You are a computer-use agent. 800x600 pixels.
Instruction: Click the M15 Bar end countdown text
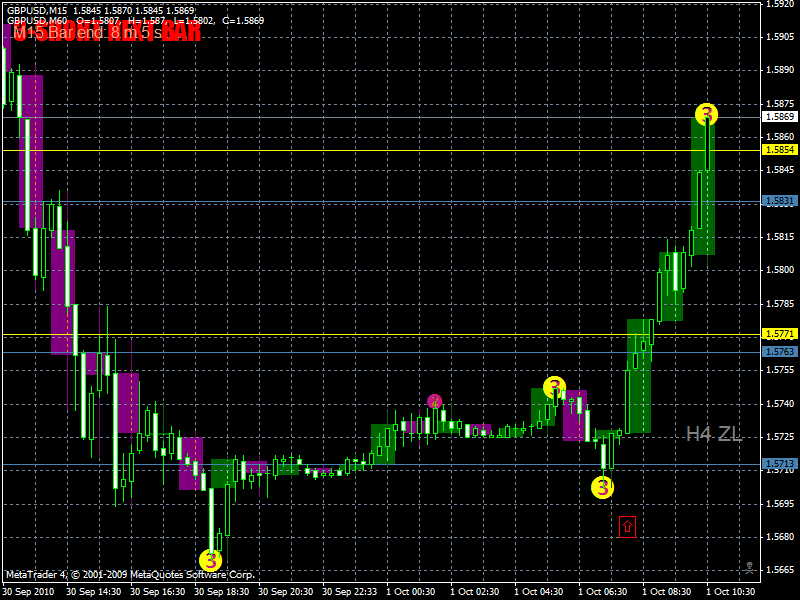pyautogui.click(x=88, y=33)
